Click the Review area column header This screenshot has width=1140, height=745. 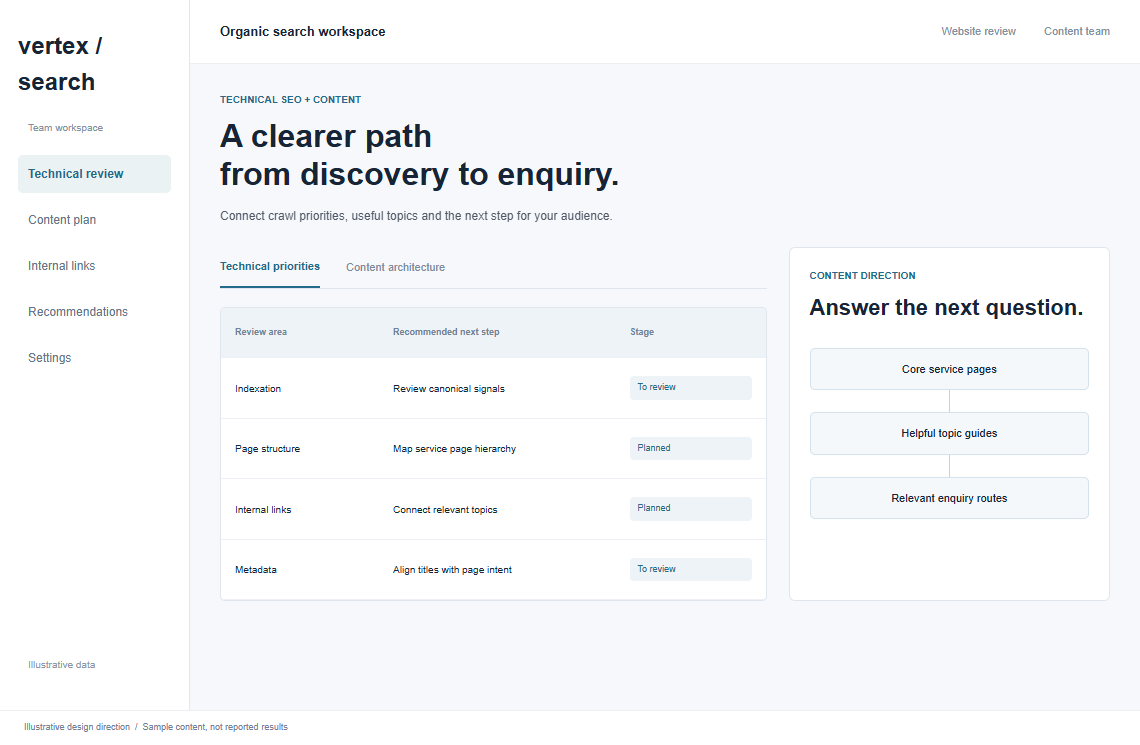(261, 331)
